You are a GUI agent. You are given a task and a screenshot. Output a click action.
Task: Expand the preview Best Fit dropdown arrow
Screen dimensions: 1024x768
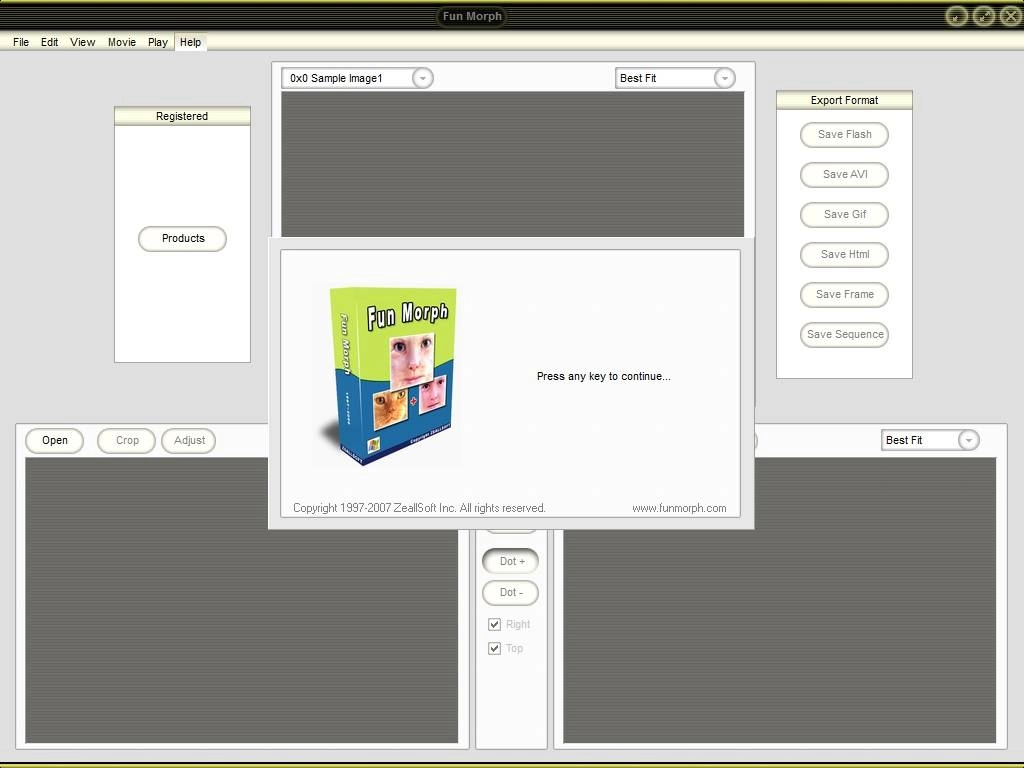(x=724, y=78)
